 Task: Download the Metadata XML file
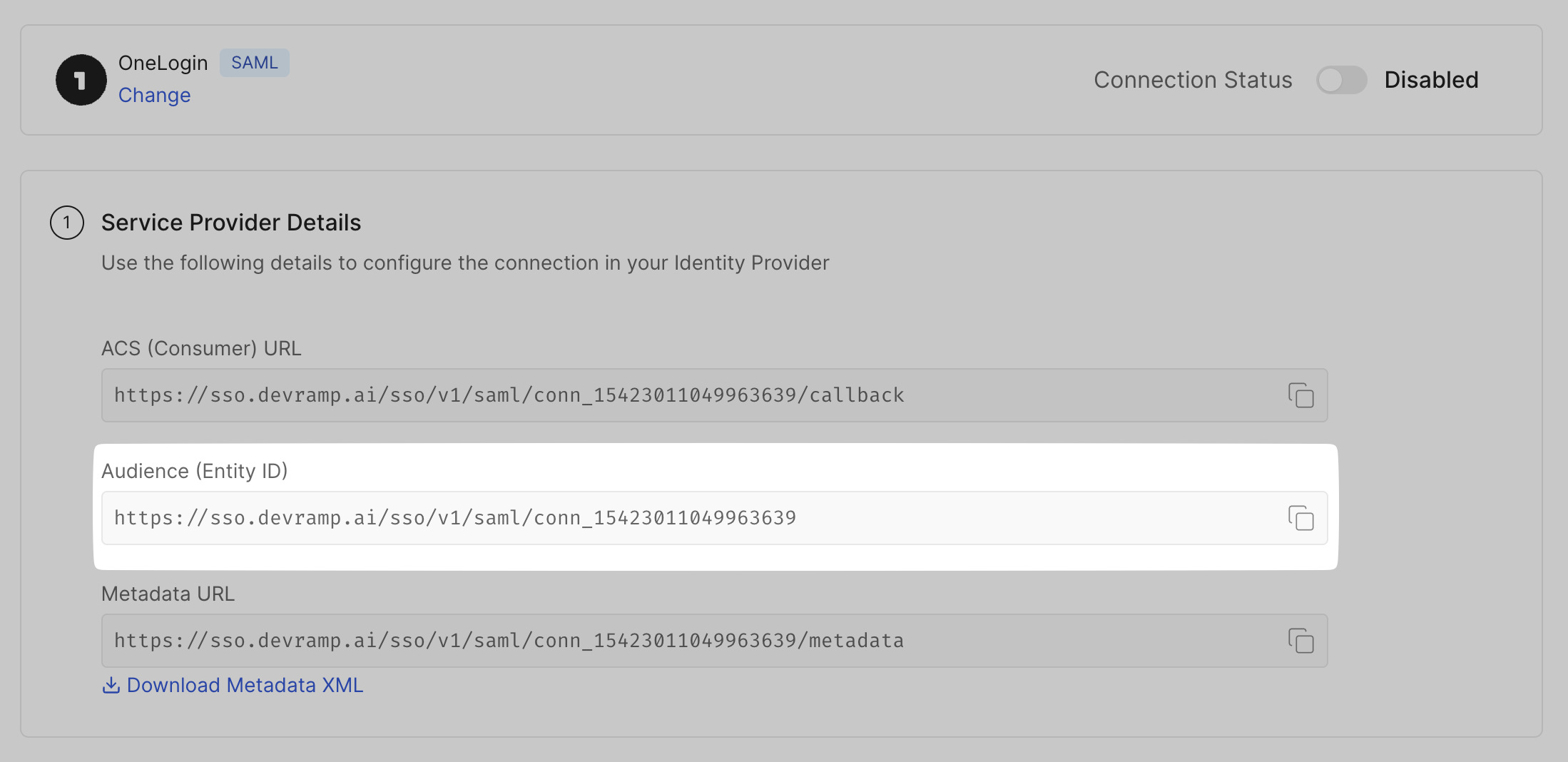click(x=244, y=685)
